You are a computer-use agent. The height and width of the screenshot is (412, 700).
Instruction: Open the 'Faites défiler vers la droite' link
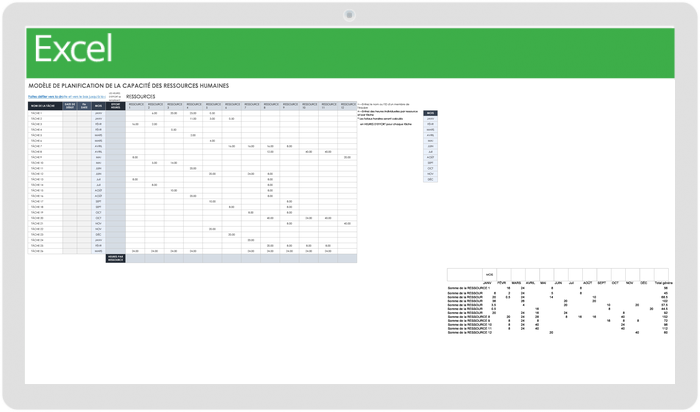[67, 96]
